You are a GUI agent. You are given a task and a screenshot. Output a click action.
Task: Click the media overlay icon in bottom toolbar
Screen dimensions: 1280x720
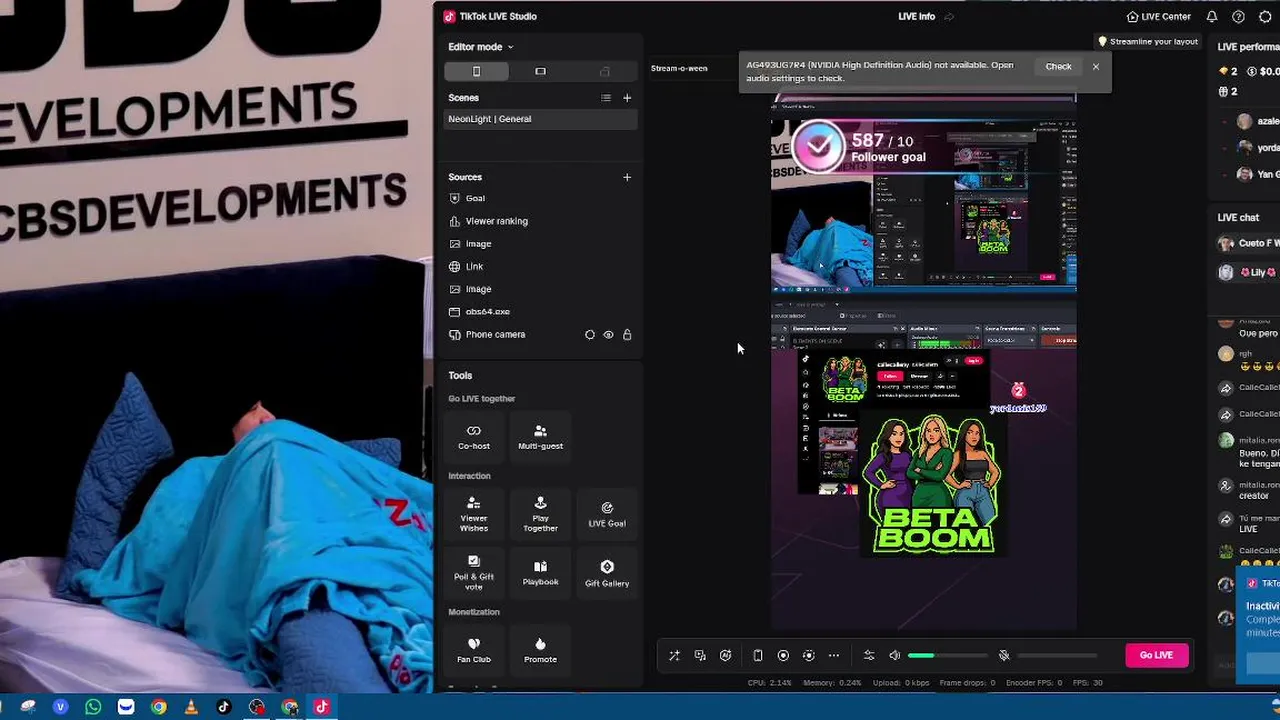click(x=700, y=656)
